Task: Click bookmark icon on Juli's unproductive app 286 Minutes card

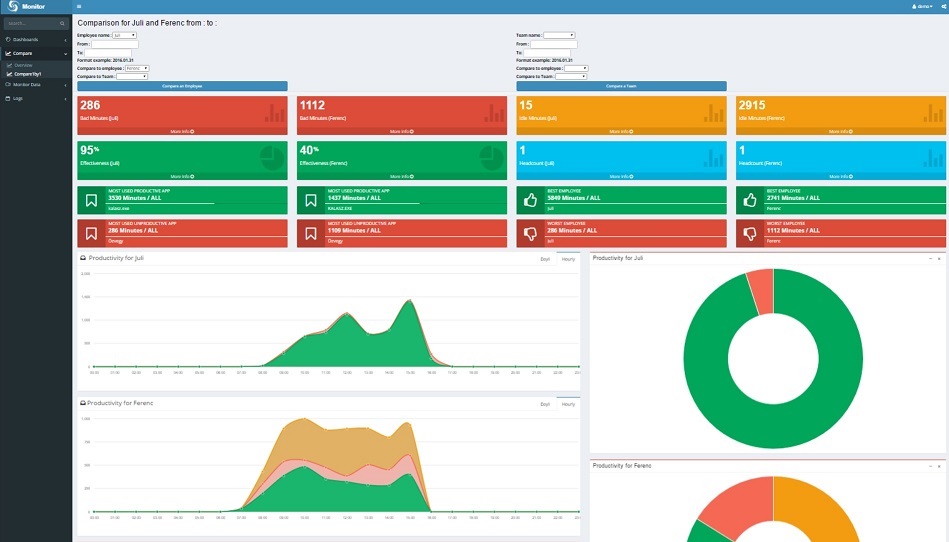Action: tap(91, 233)
